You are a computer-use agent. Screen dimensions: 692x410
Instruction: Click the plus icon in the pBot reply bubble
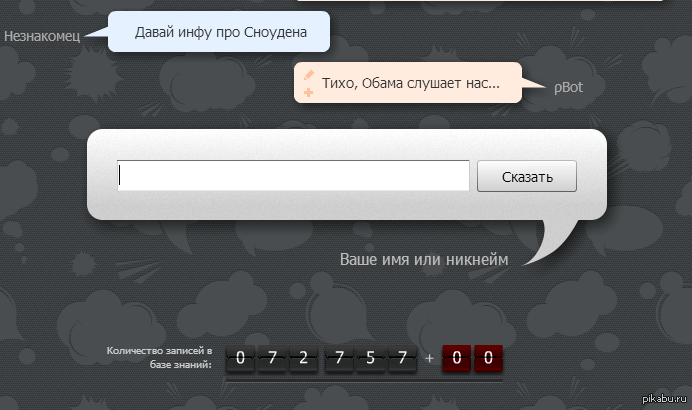(309, 92)
